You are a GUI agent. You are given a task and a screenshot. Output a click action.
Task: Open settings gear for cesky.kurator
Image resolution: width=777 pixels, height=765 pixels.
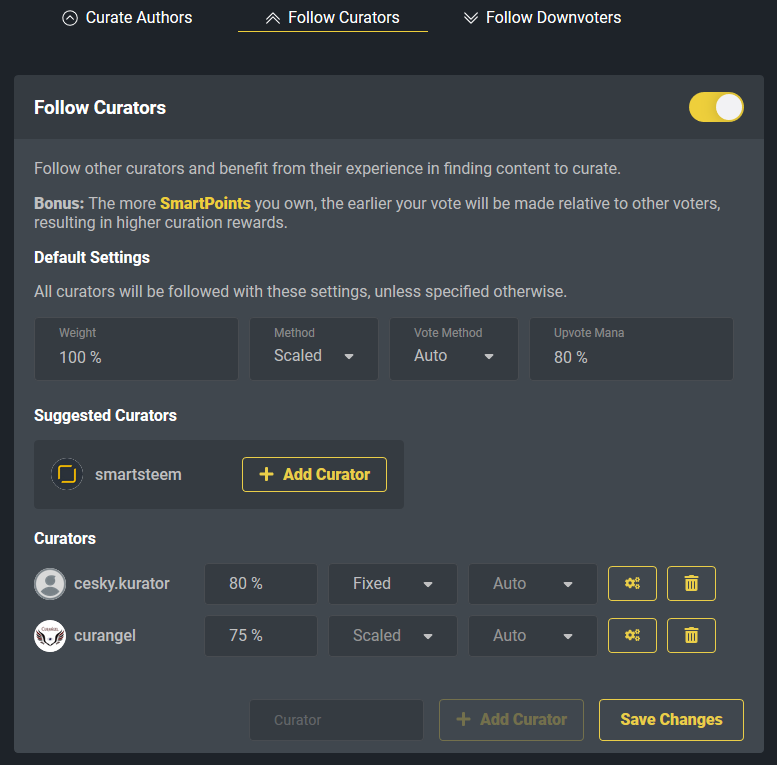(632, 583)
